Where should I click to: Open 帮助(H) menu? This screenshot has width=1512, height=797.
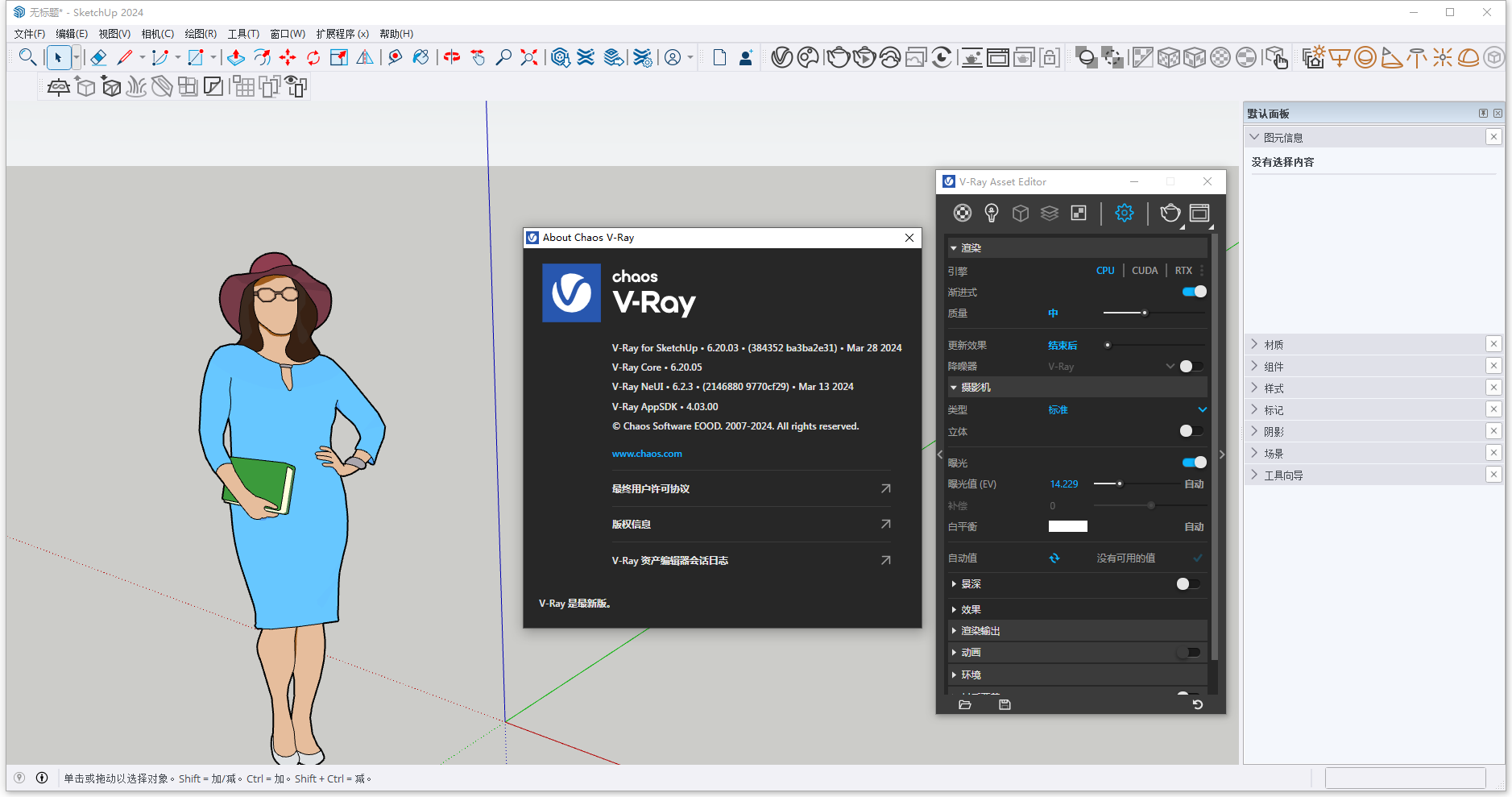click(x=396, y=34)
